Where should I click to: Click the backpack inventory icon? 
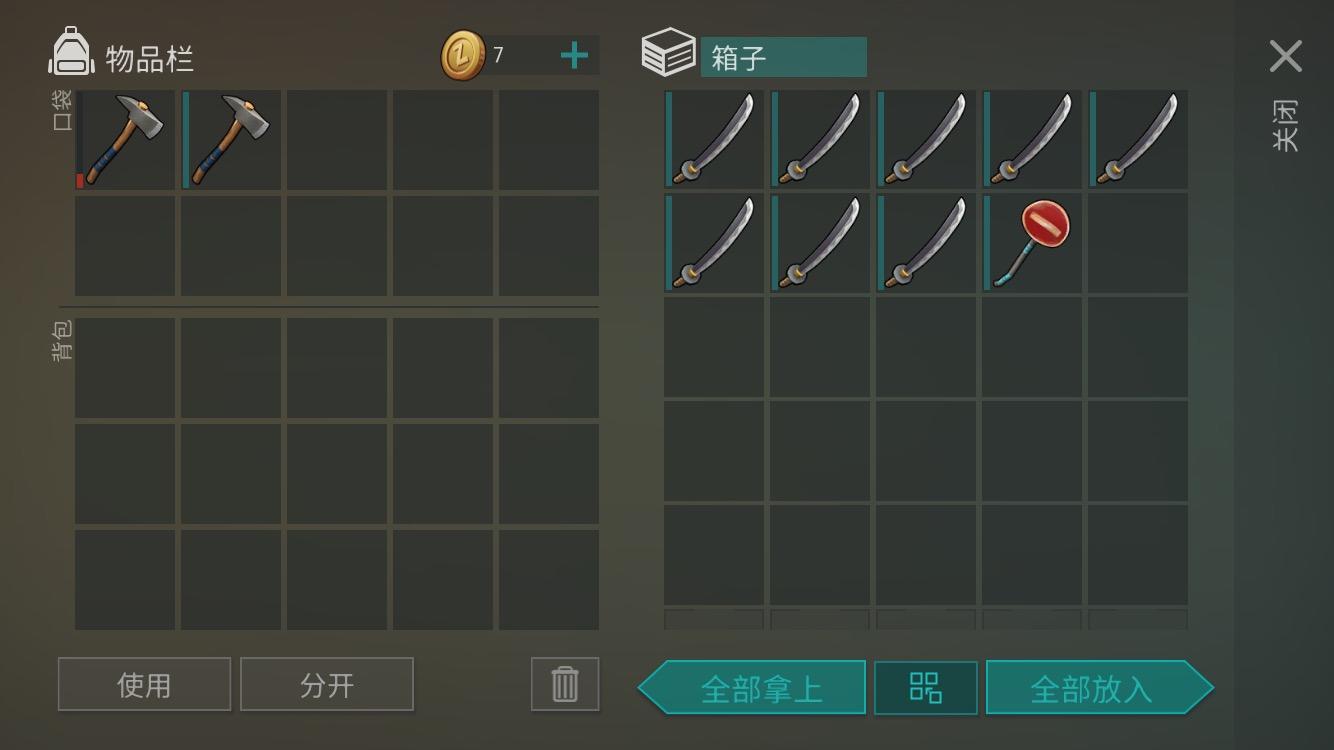pos(71,52)
